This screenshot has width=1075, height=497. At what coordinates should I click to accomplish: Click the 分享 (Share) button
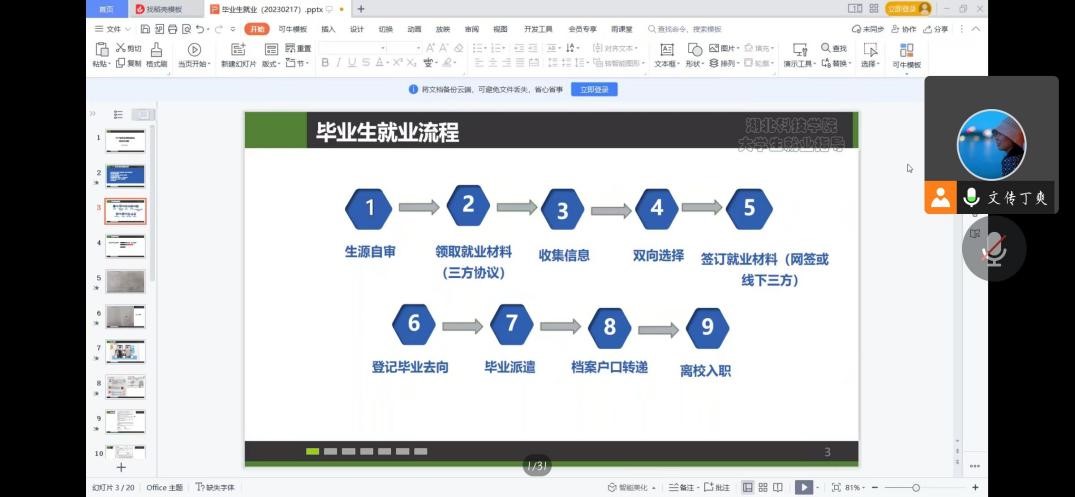click(x=936, y=29)
